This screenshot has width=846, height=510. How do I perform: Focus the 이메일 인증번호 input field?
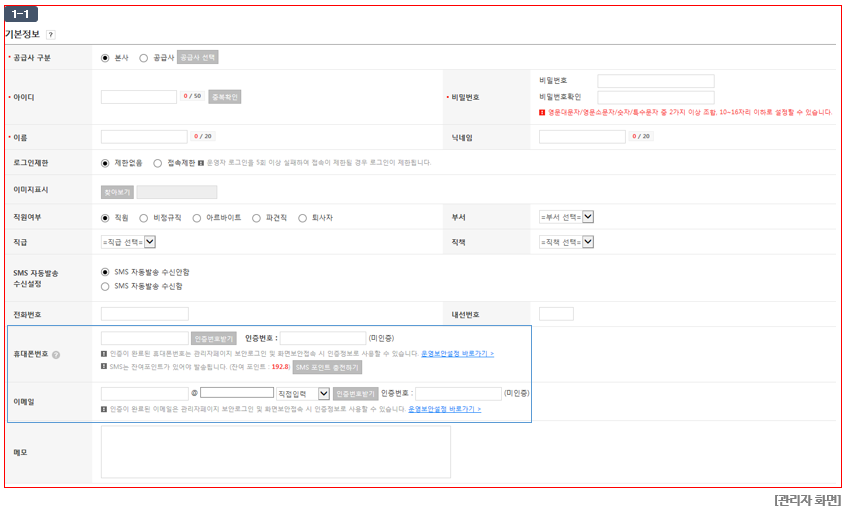[x=458, y=394]
